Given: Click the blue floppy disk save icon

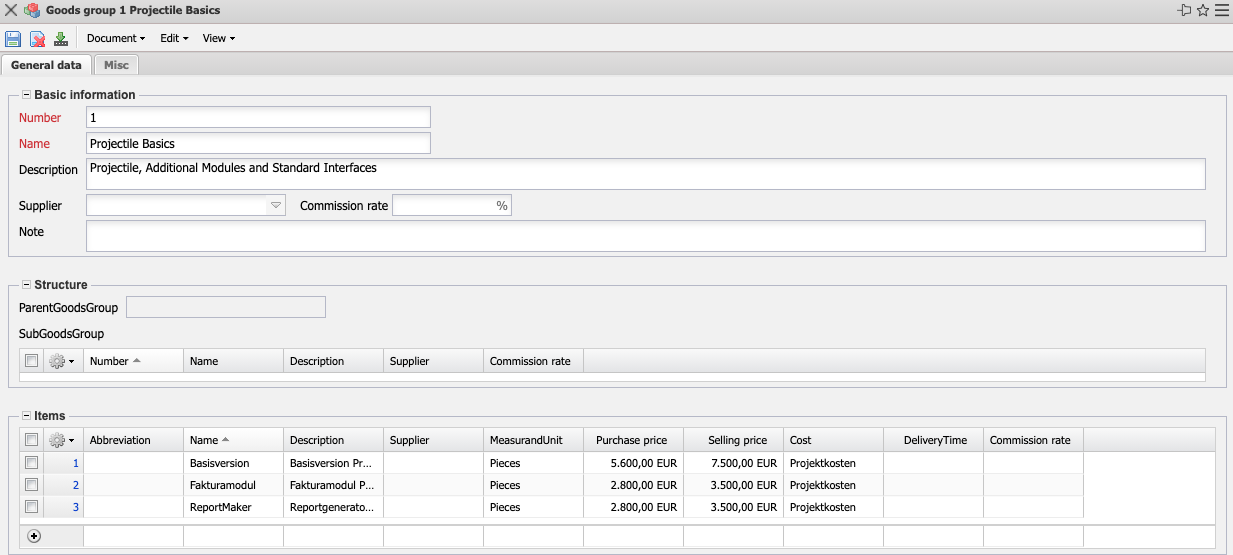Looking at the screenshot, I should [13, 39].
